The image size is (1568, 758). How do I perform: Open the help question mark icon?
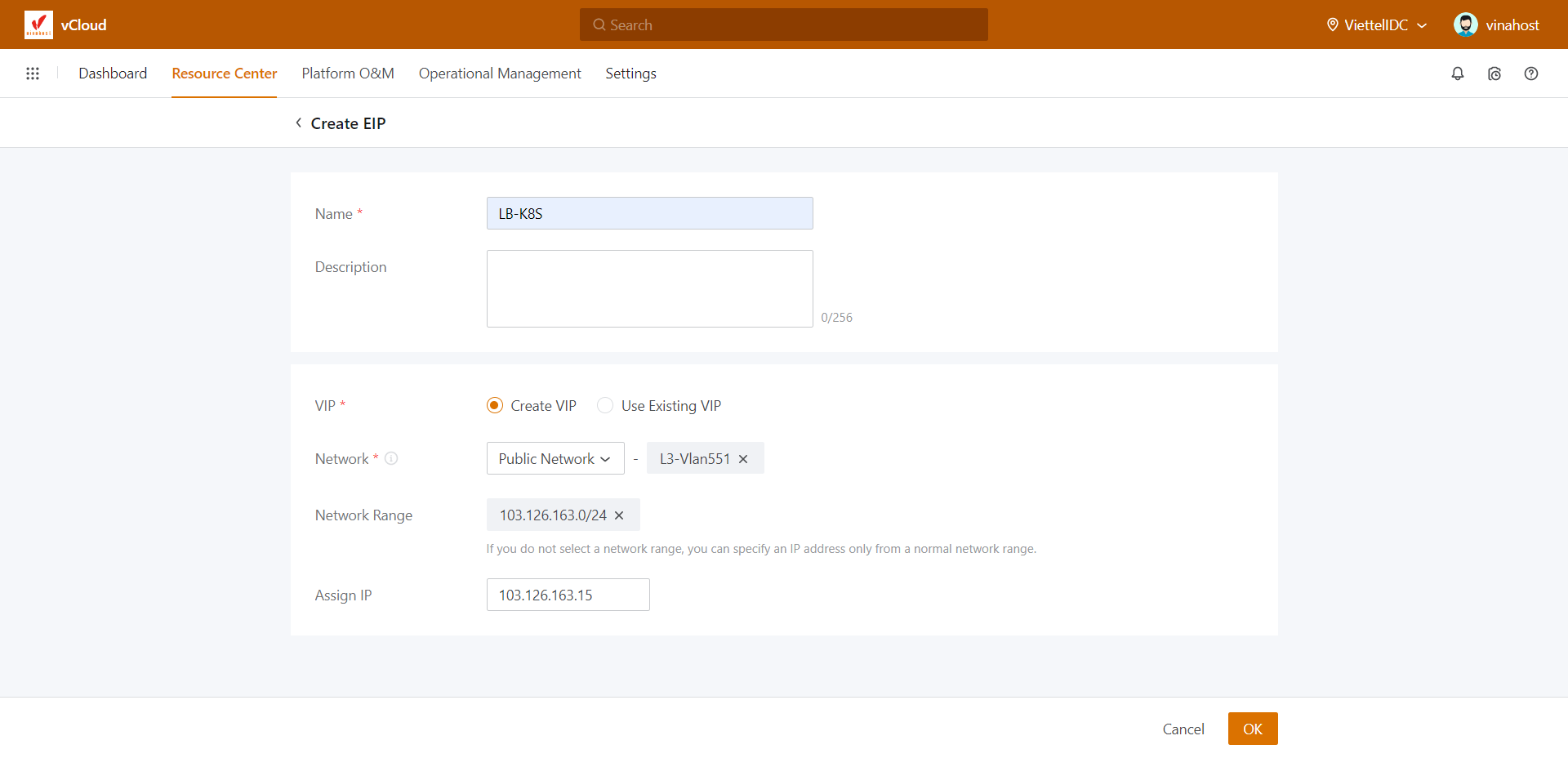point(1530,74)
